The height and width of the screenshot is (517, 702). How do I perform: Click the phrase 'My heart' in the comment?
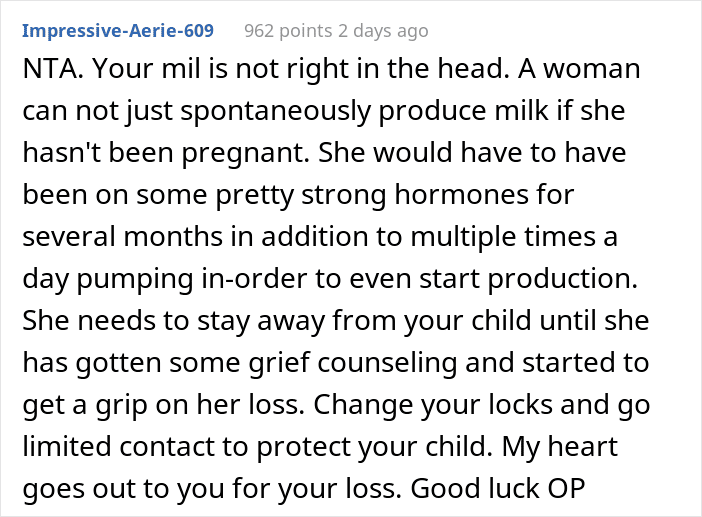560,447
